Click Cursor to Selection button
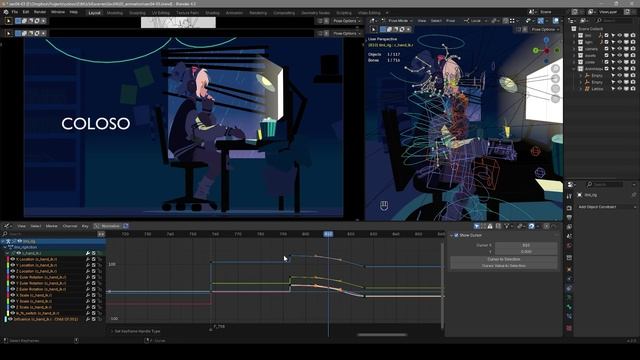This screenshot has width=640, height=360. pyautogui.click(x=504, y=259)
